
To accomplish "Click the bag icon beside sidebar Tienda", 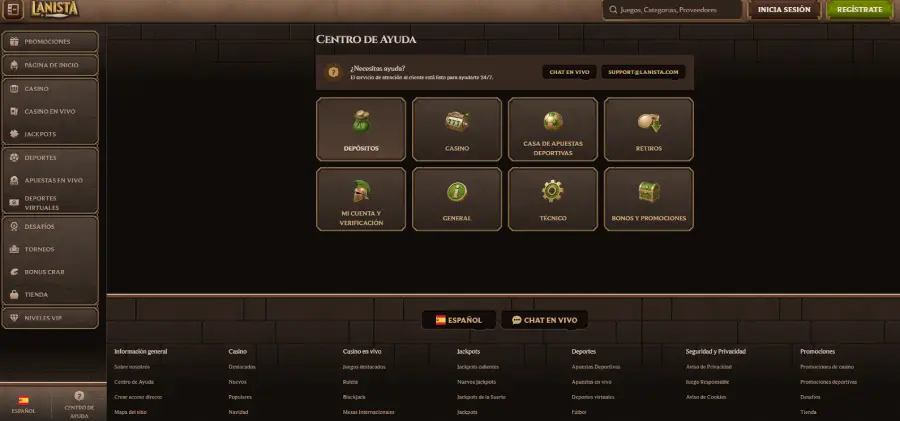I will (14, 295).
